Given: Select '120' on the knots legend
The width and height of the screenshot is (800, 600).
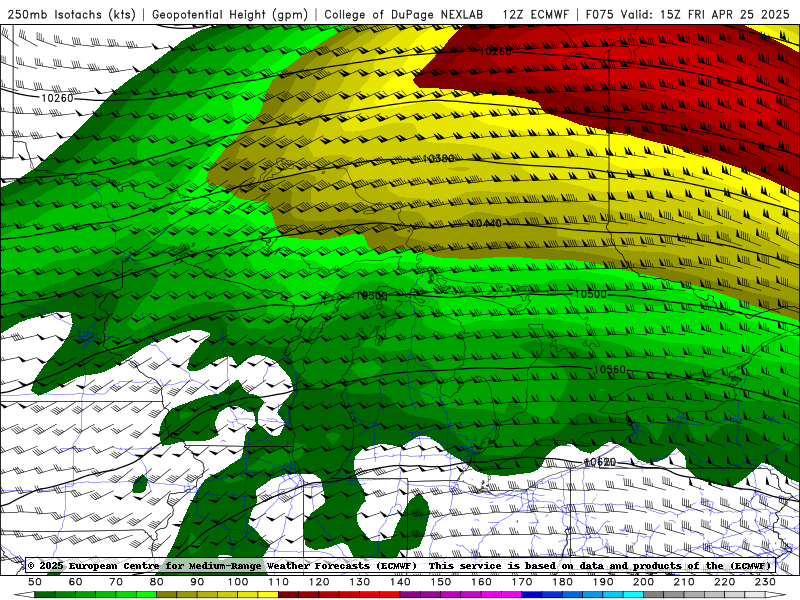Looking at the screenshot, I should coord(319,582).
